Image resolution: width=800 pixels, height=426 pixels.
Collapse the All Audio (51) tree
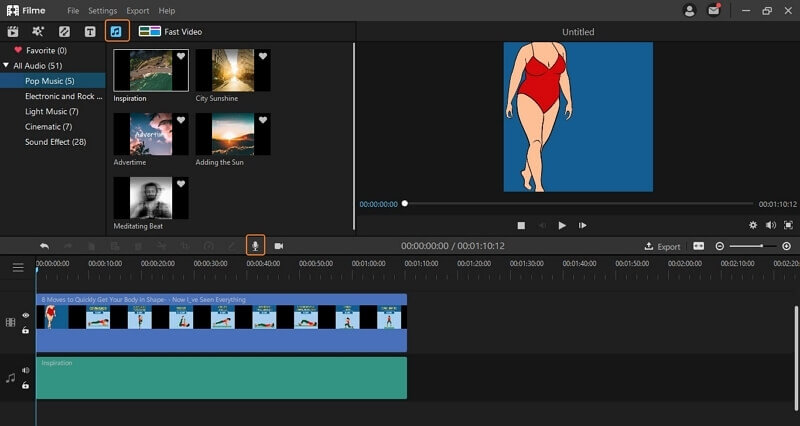point(6,65)
